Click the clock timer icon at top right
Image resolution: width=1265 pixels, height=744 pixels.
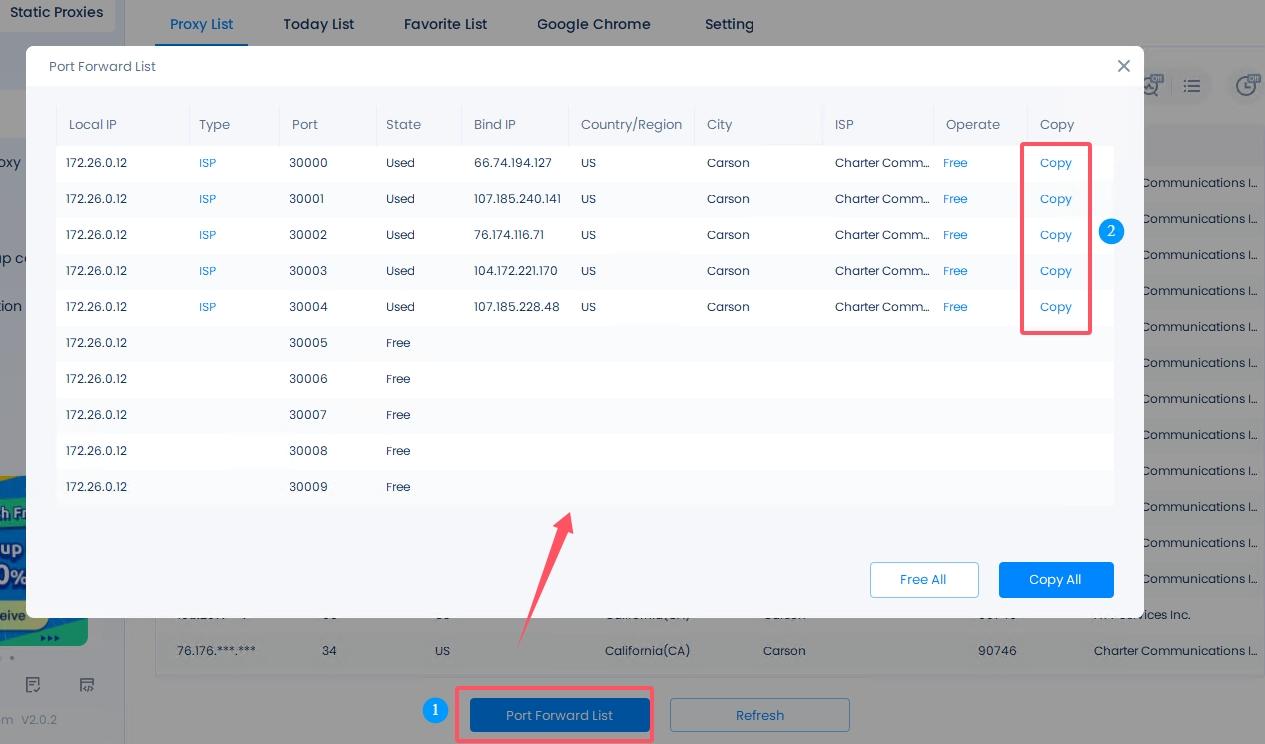(x=1246, y=87)
